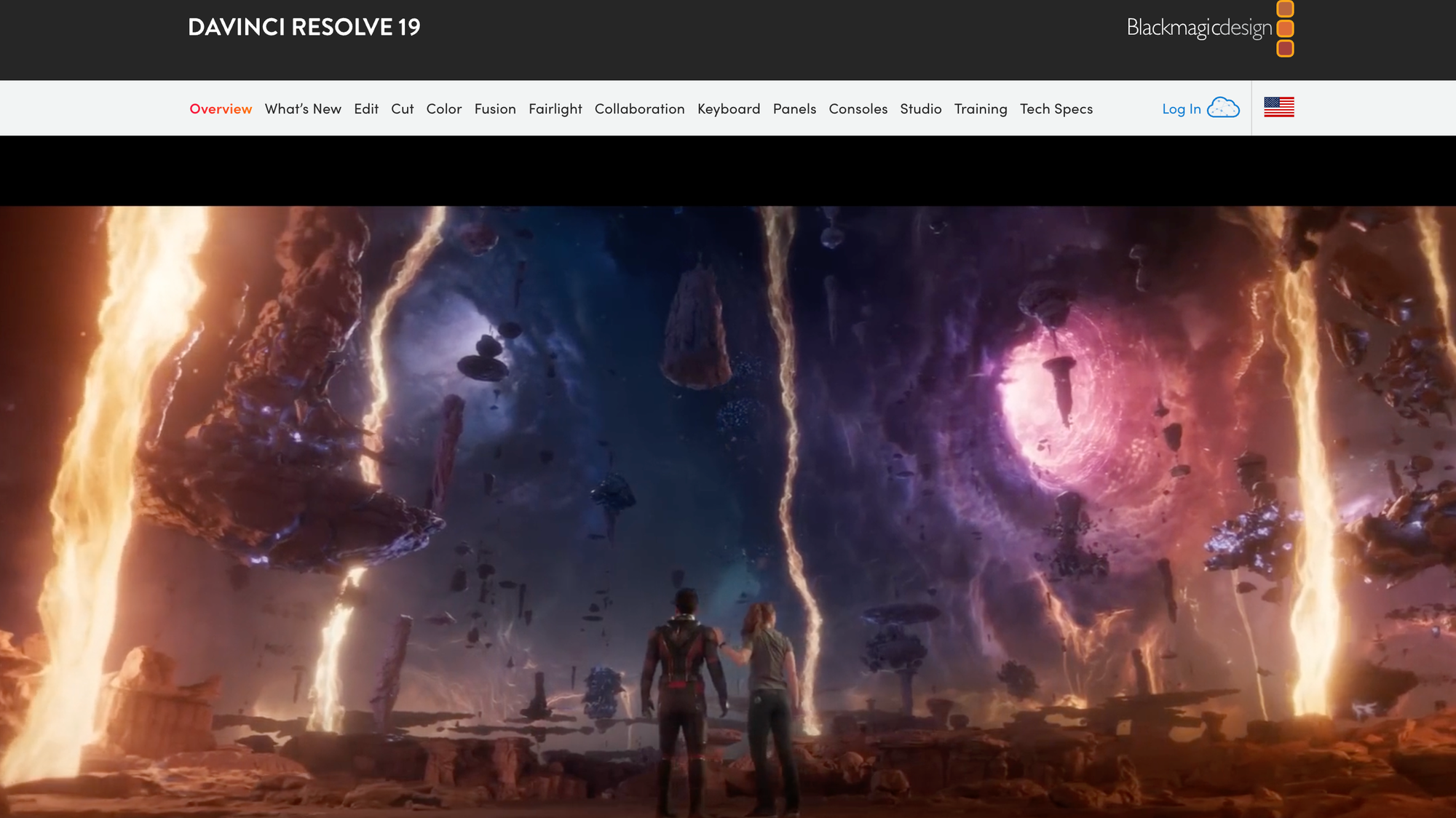View the Tech Specs page
The image size is (1456, 818).
1056,109
